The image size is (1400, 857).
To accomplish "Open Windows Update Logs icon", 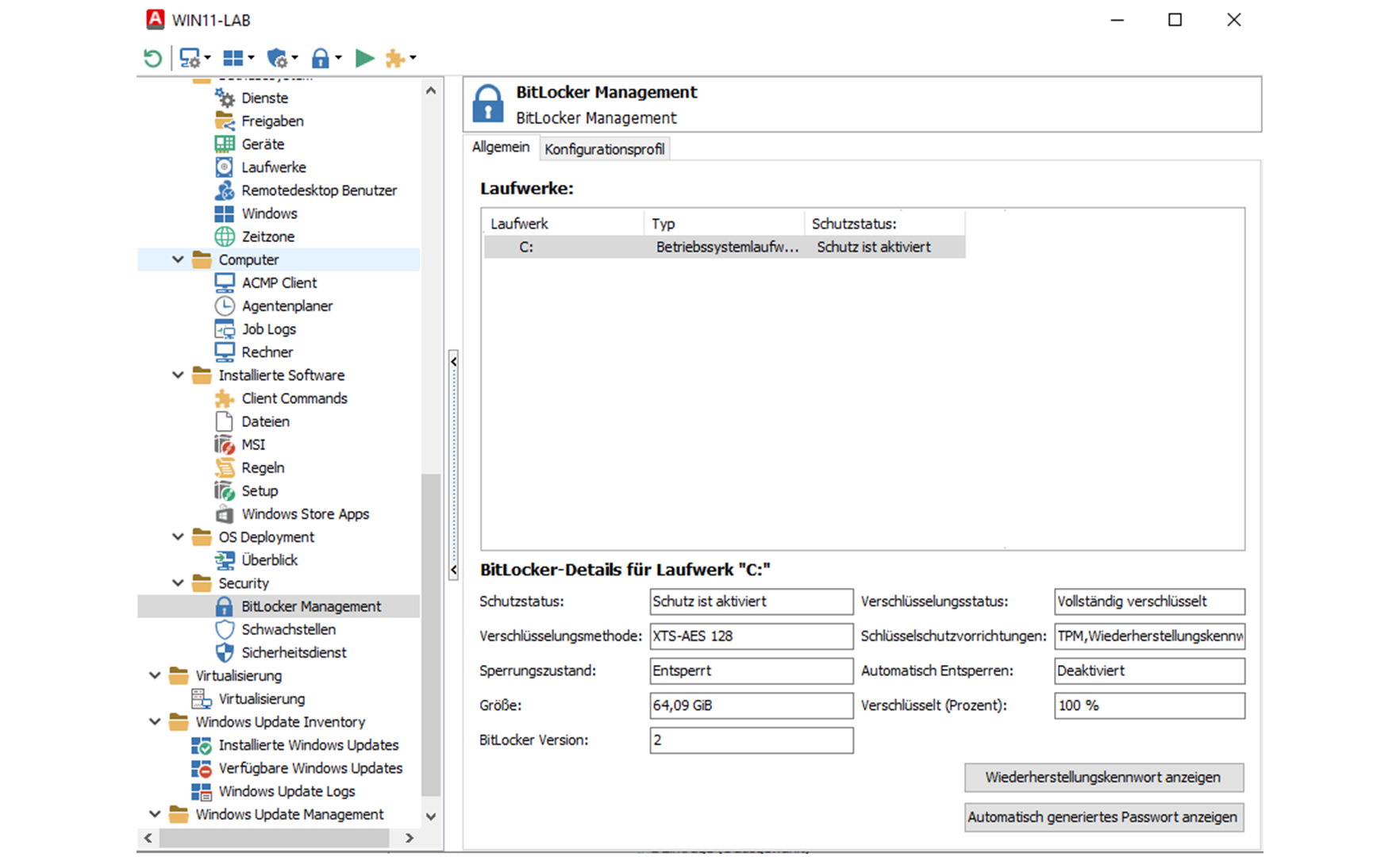I will [x=202, y=791].
